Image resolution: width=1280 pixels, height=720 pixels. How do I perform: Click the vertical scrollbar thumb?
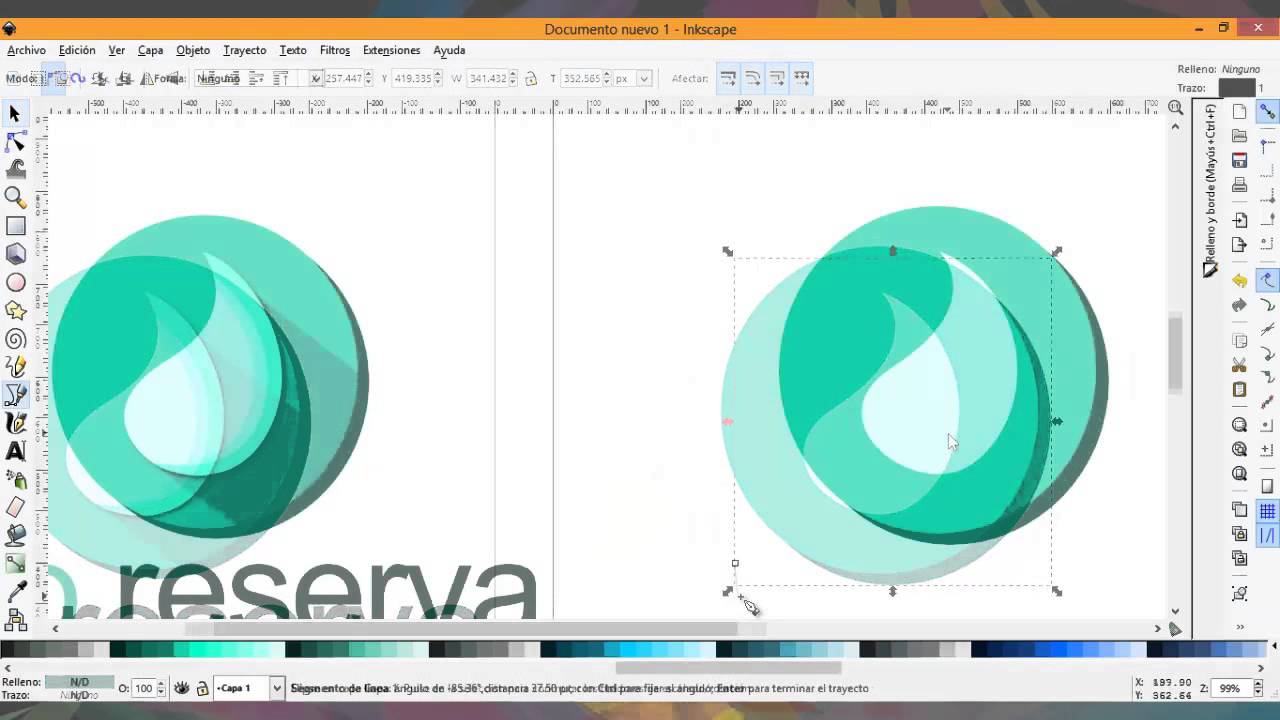click(x=1175, y=352)
